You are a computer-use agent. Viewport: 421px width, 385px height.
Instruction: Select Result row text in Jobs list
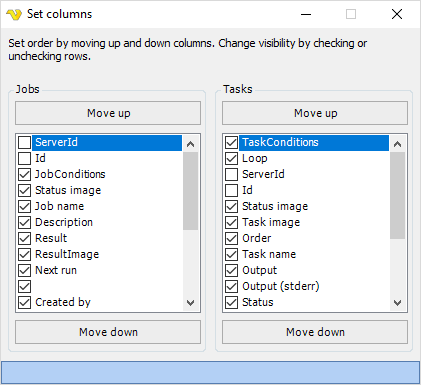click(x=51, y=238)
